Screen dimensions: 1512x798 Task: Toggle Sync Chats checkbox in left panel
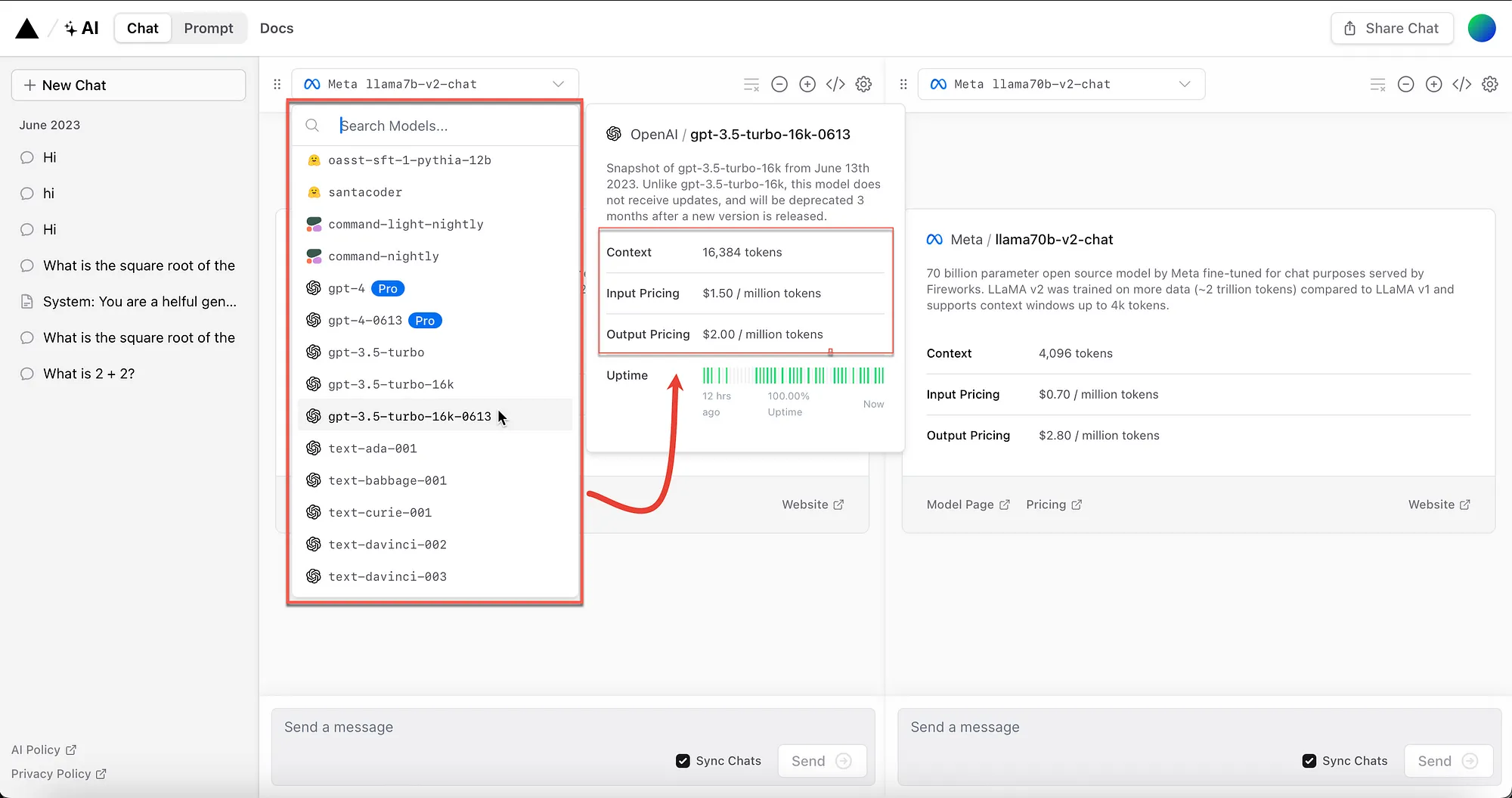tap(683, 761)
